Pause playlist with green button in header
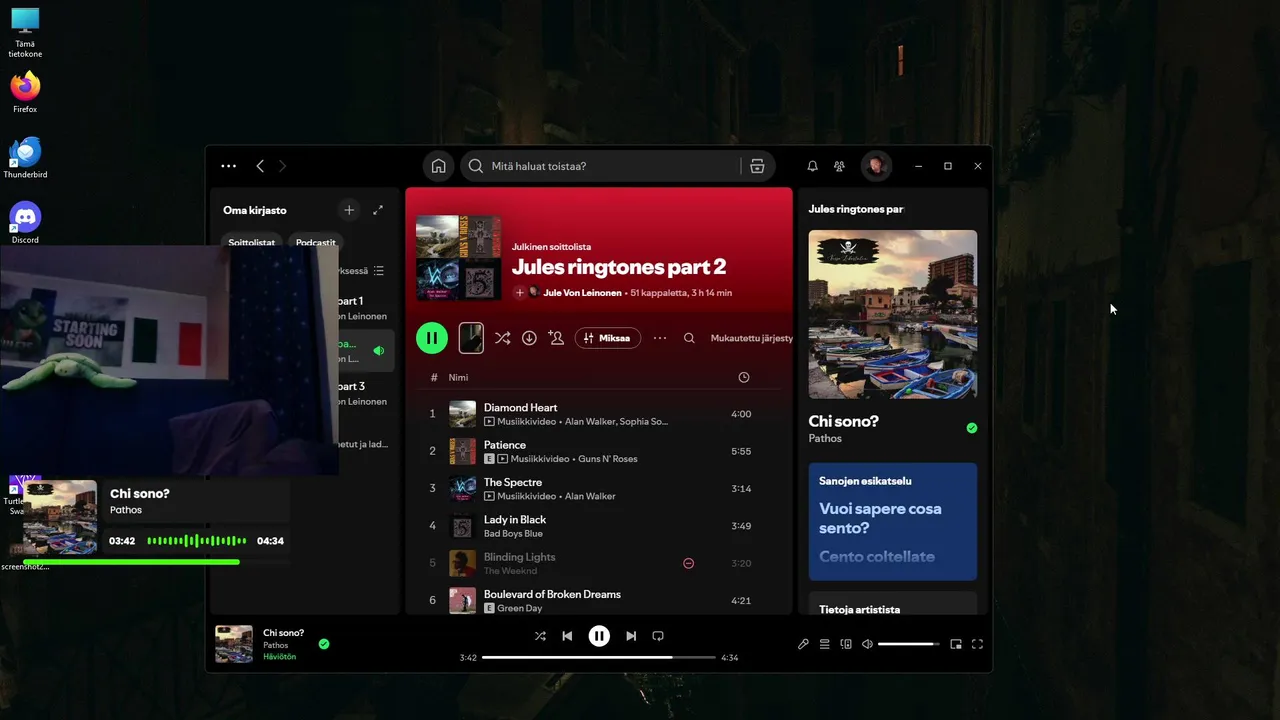The width and height of the screenshot is (1280, 720). (x=432, y=338)
